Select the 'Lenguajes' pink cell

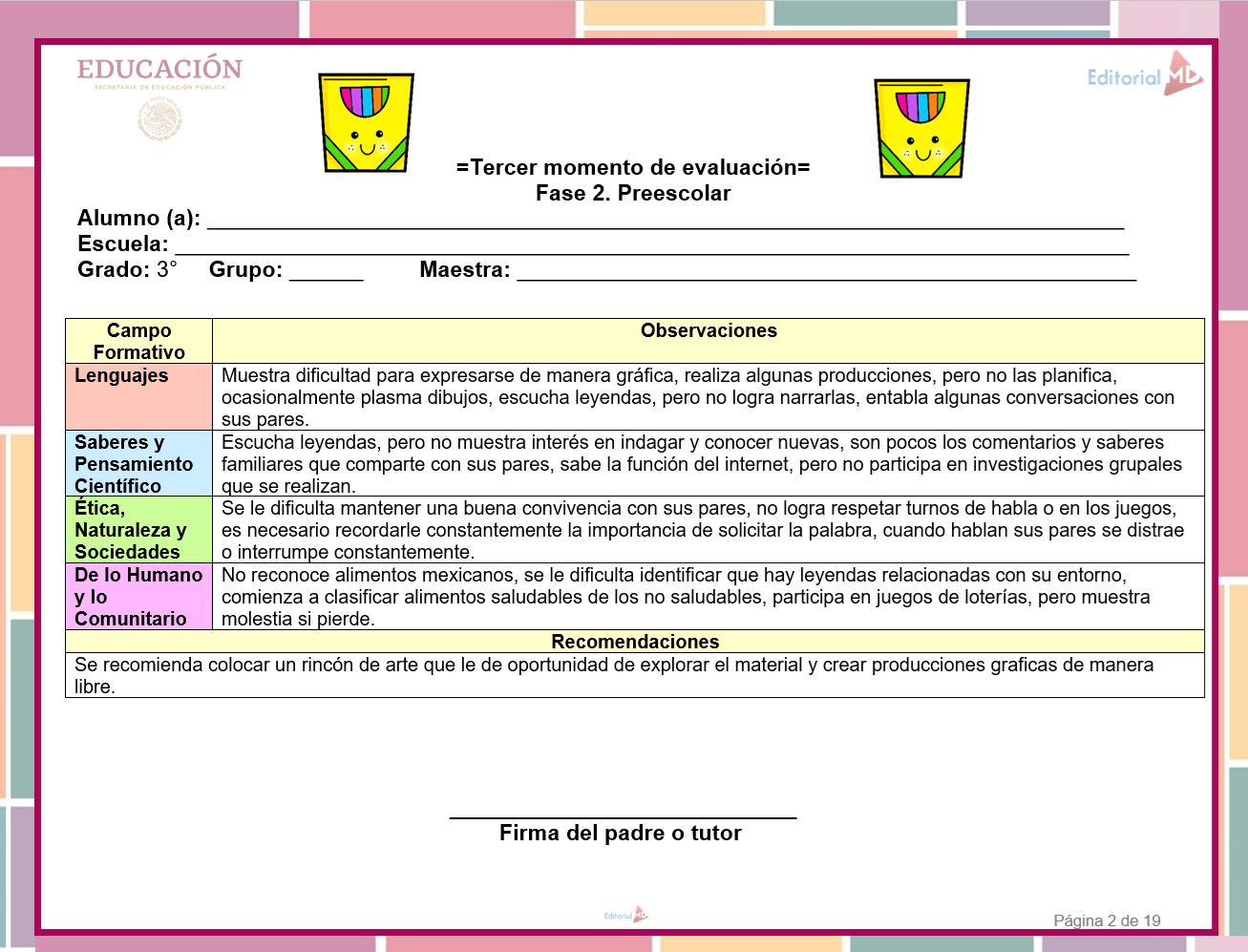click(x=139, y=396)
